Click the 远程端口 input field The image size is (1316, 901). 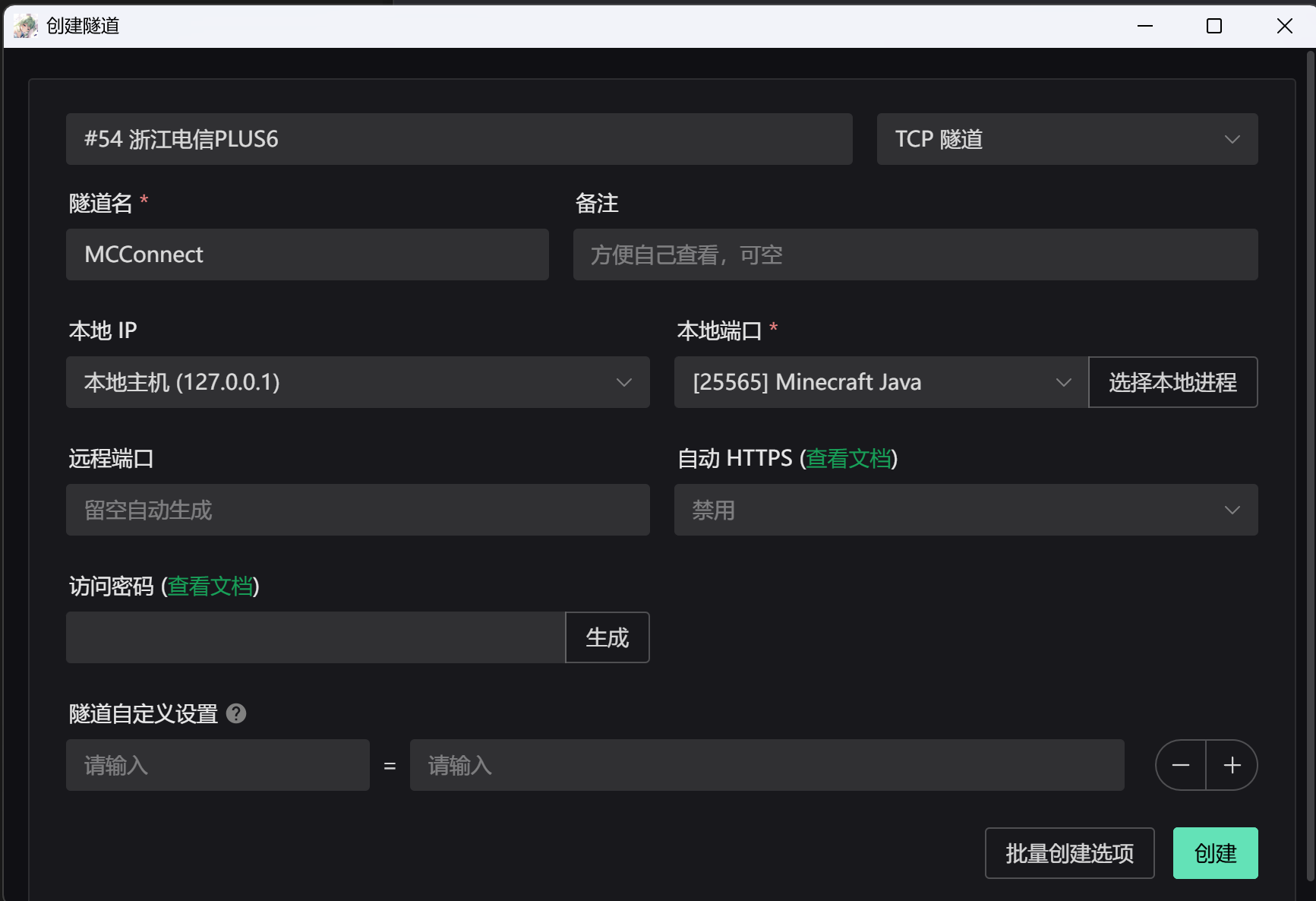pyautogui.click(x=358, y=510)
